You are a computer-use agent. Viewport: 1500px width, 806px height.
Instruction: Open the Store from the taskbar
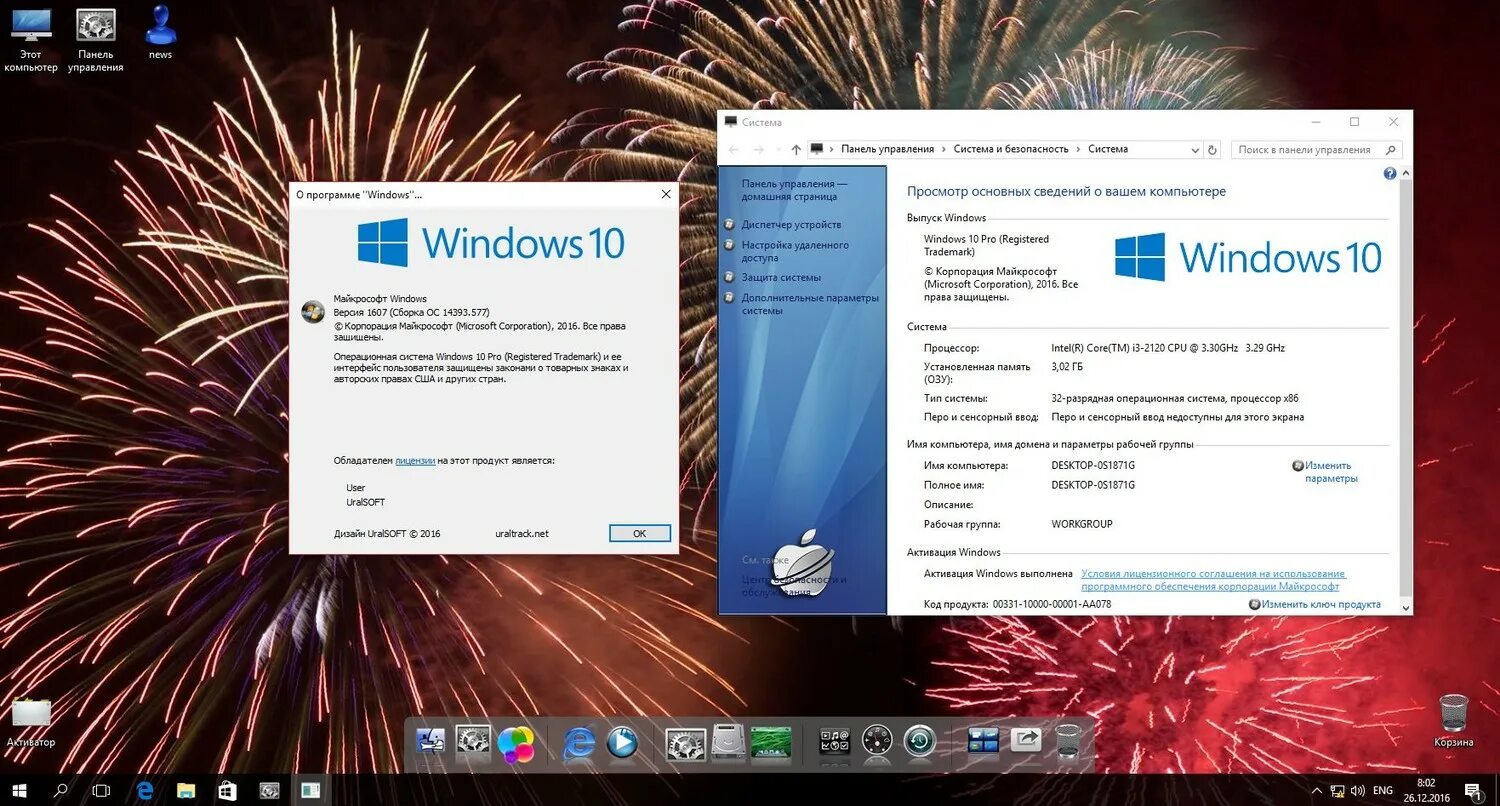(227, 790)
